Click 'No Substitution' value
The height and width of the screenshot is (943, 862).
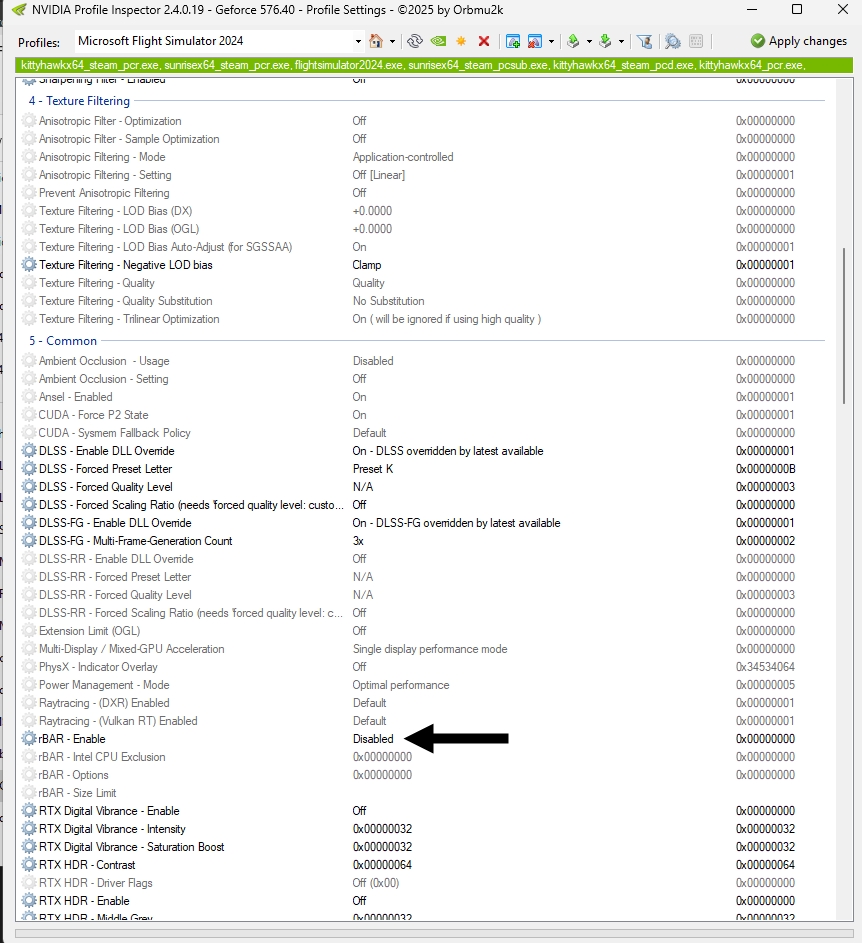[389, 301]
